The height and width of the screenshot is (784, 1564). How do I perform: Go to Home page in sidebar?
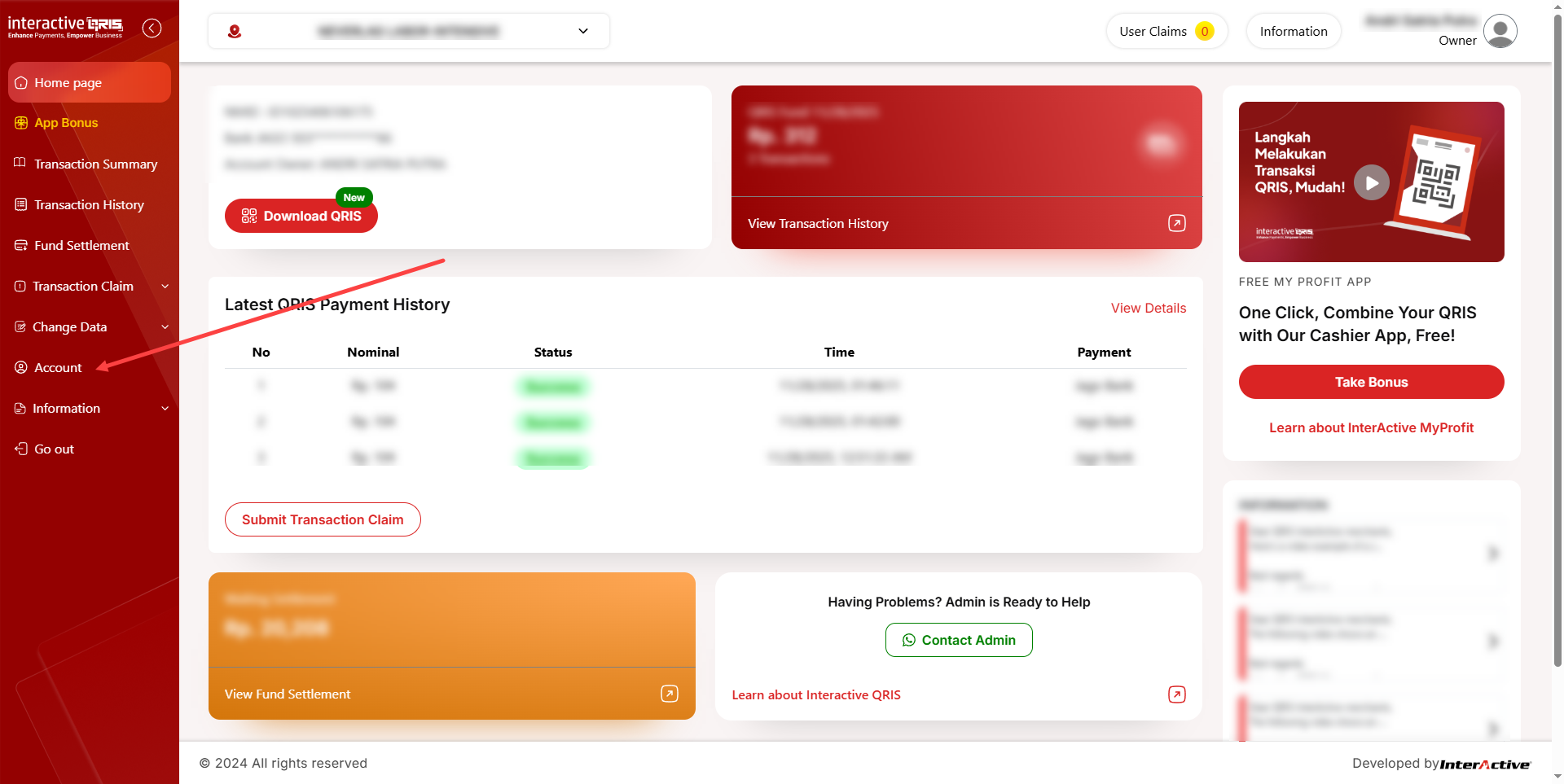coord(90,82)
